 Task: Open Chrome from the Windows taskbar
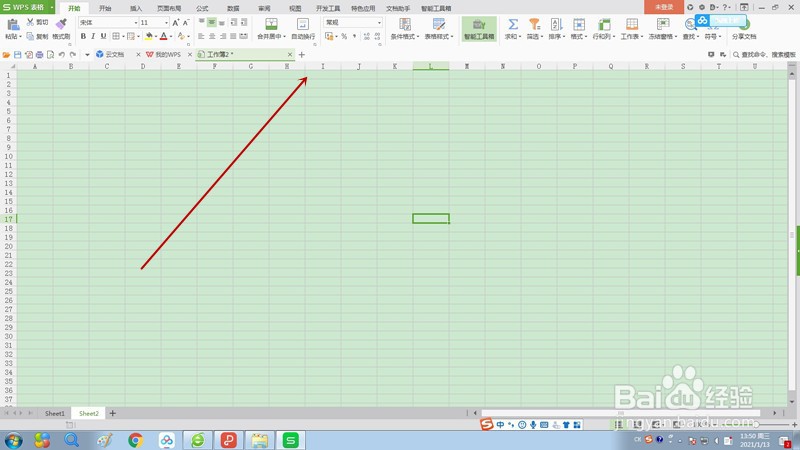click(136, 440)
